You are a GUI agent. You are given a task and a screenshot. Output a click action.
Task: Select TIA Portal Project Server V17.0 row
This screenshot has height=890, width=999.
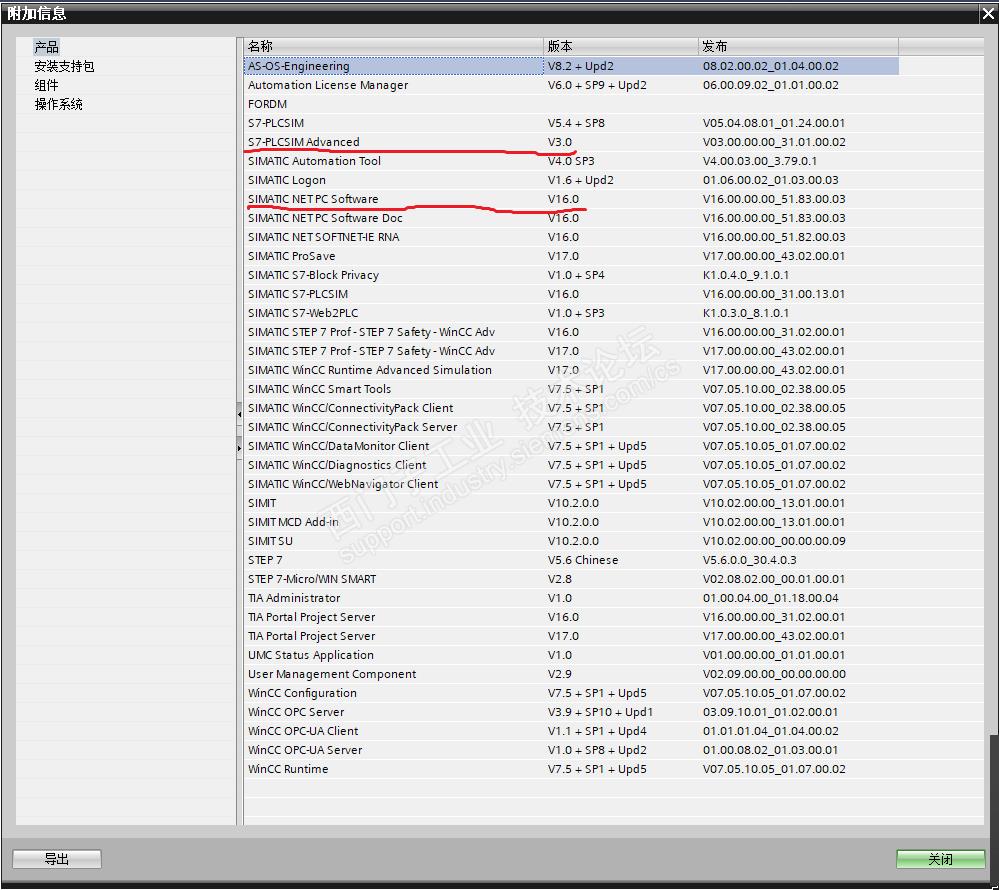pyautogui.click(x=571, y=636)
